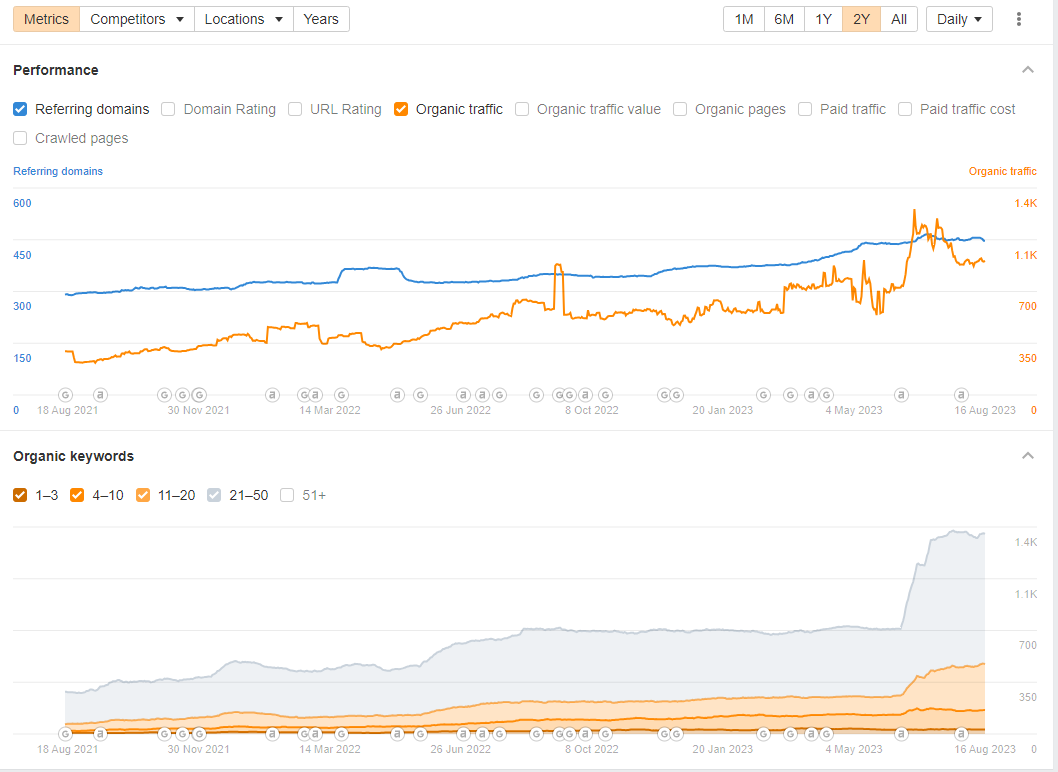Click the first G update marker near 18 Aug 2021
This screenshot has height=772, width=1058.
[65, 395]
